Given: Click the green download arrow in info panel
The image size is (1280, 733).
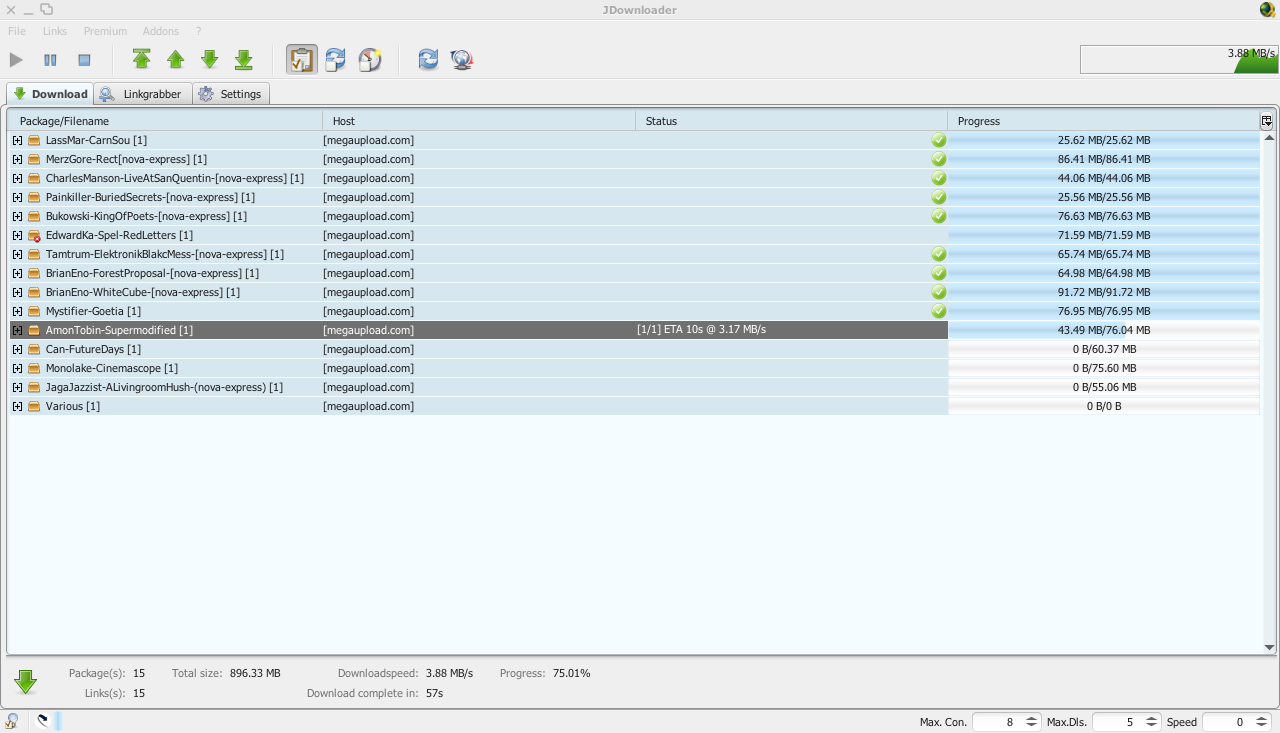Looking at the screenshot, I should (26, 682).
